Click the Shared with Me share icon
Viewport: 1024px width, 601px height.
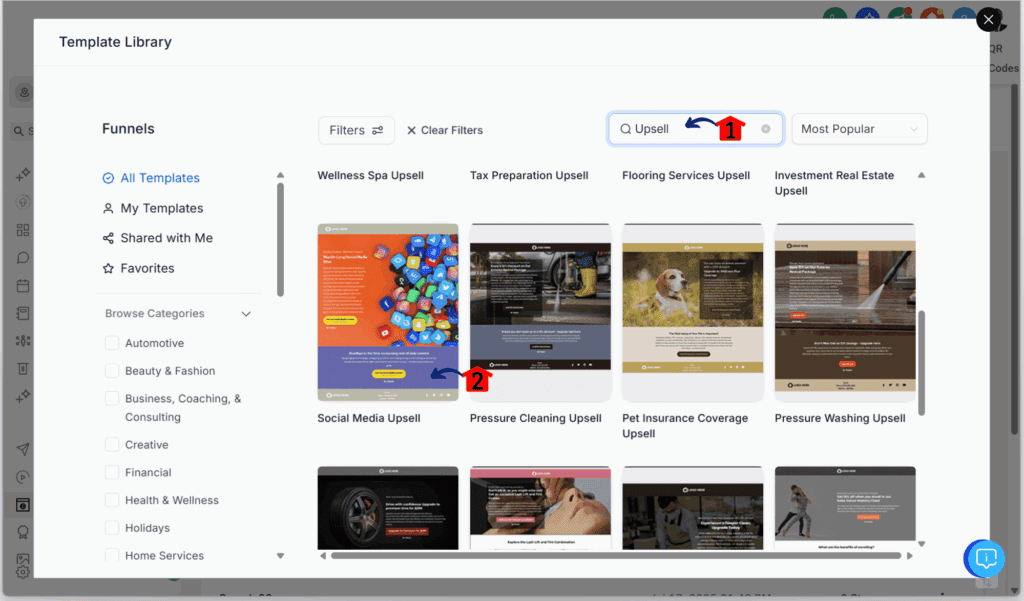pyautogui.click(x=108, y=238)
